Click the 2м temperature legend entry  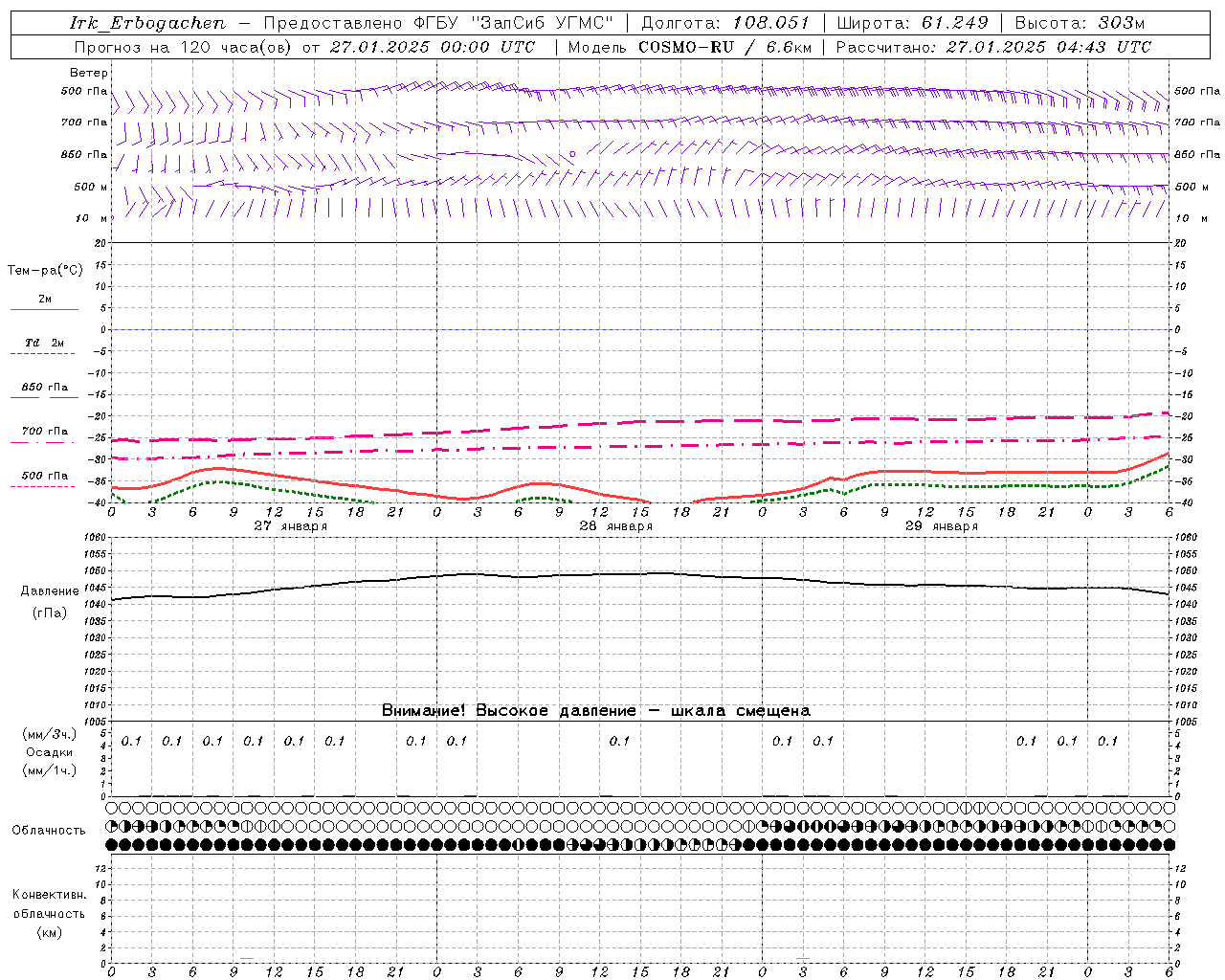point(45,299)
